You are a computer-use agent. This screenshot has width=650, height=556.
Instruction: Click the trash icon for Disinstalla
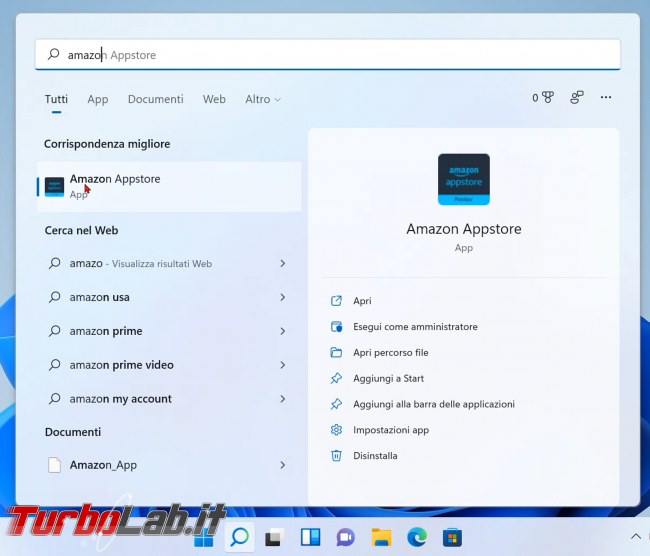(x=336, y=456)
